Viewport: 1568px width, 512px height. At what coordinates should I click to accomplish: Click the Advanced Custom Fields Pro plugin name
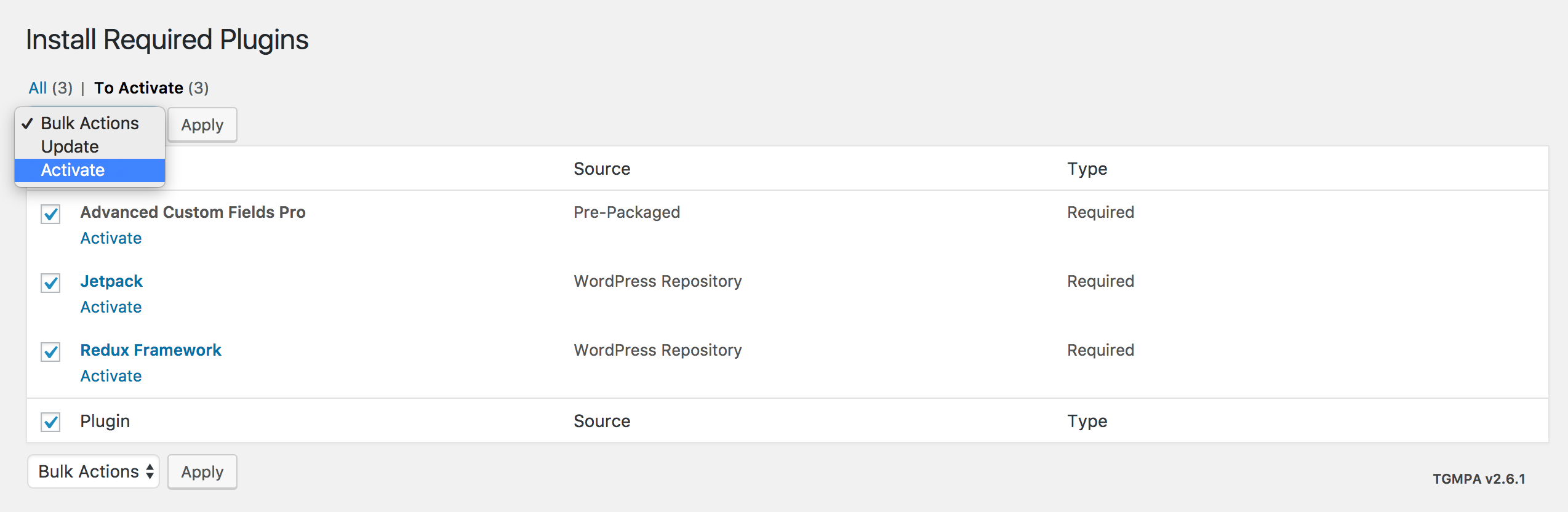[193, 212]
